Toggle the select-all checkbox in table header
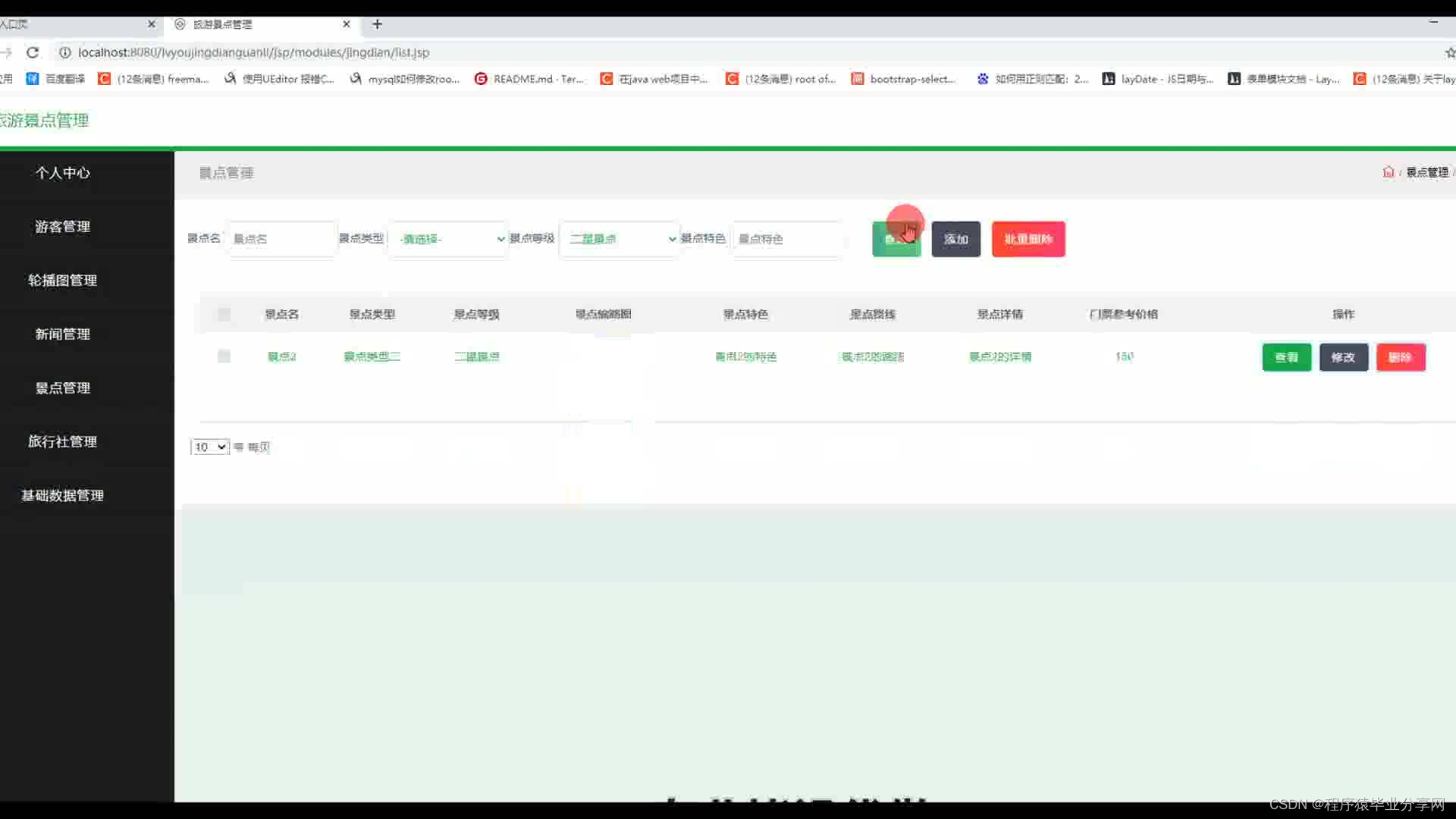The height and width of the screenshot is (819, 1456). 224,314
